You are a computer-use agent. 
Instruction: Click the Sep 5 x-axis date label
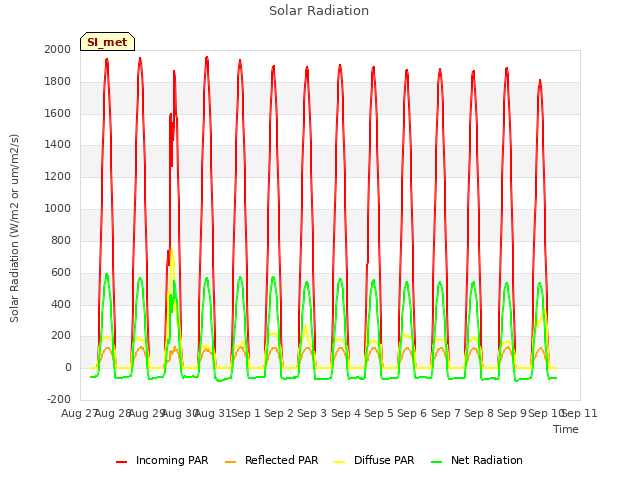click(379, 413)
